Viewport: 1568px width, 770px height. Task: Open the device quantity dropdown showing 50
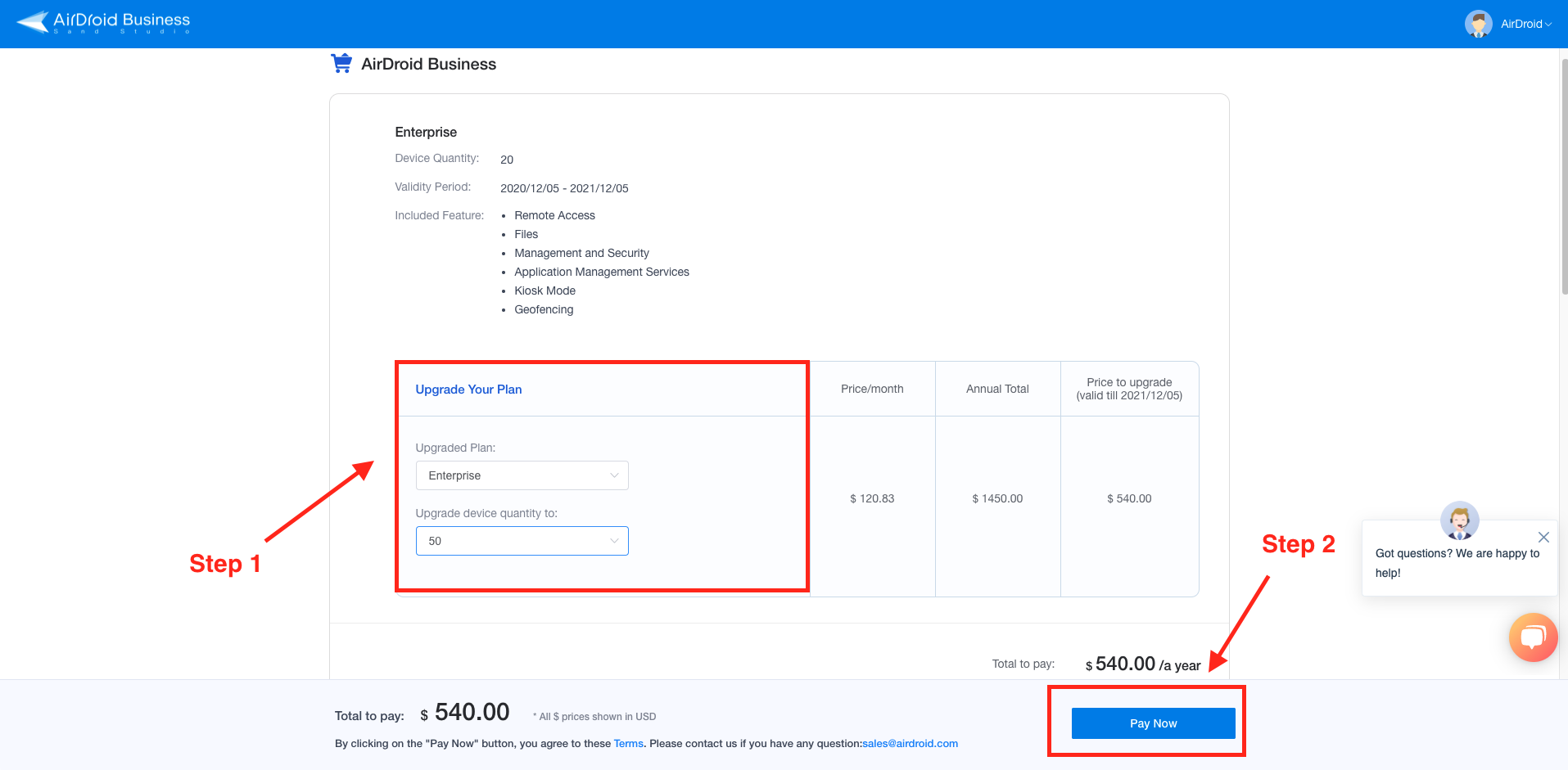pos(522,541)
